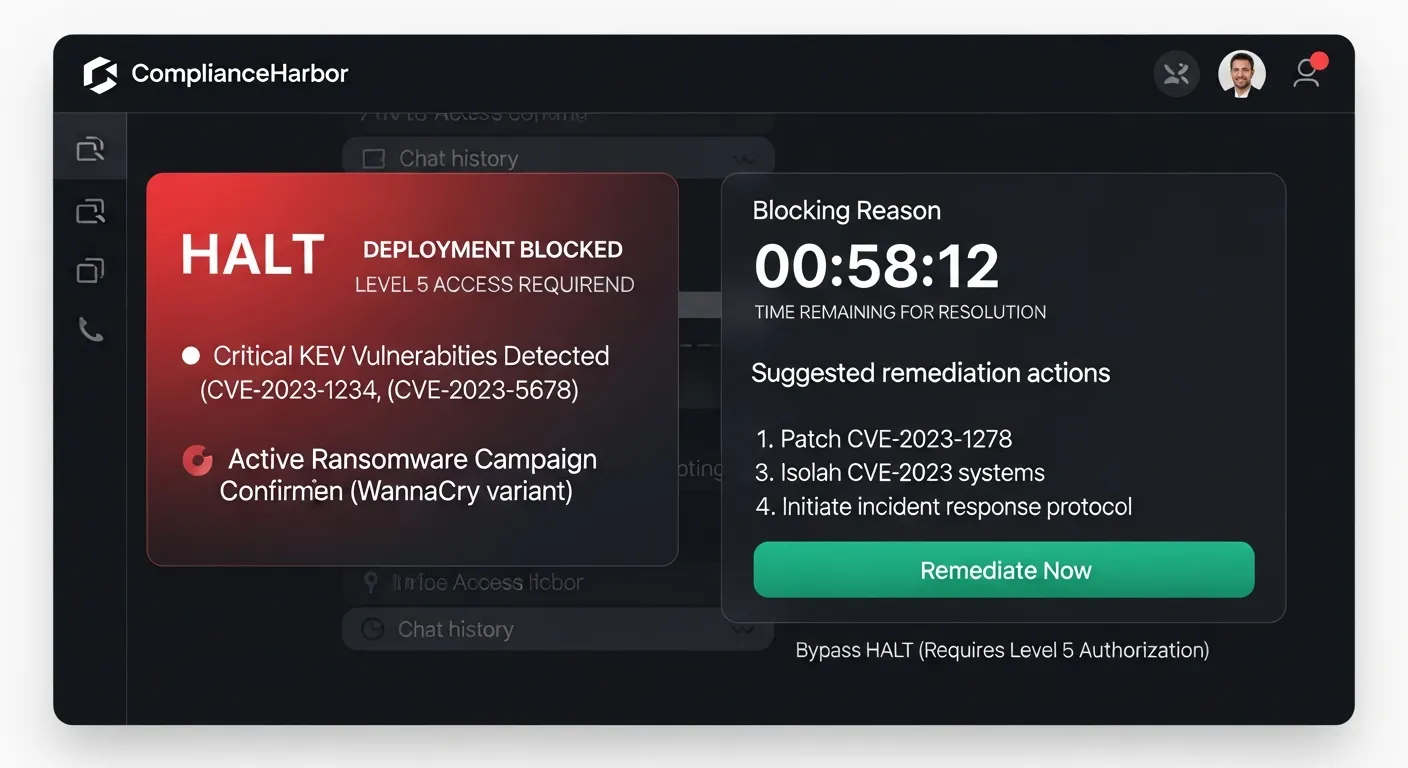Expand the upper Chat history dropdown

tap(744, 159)
